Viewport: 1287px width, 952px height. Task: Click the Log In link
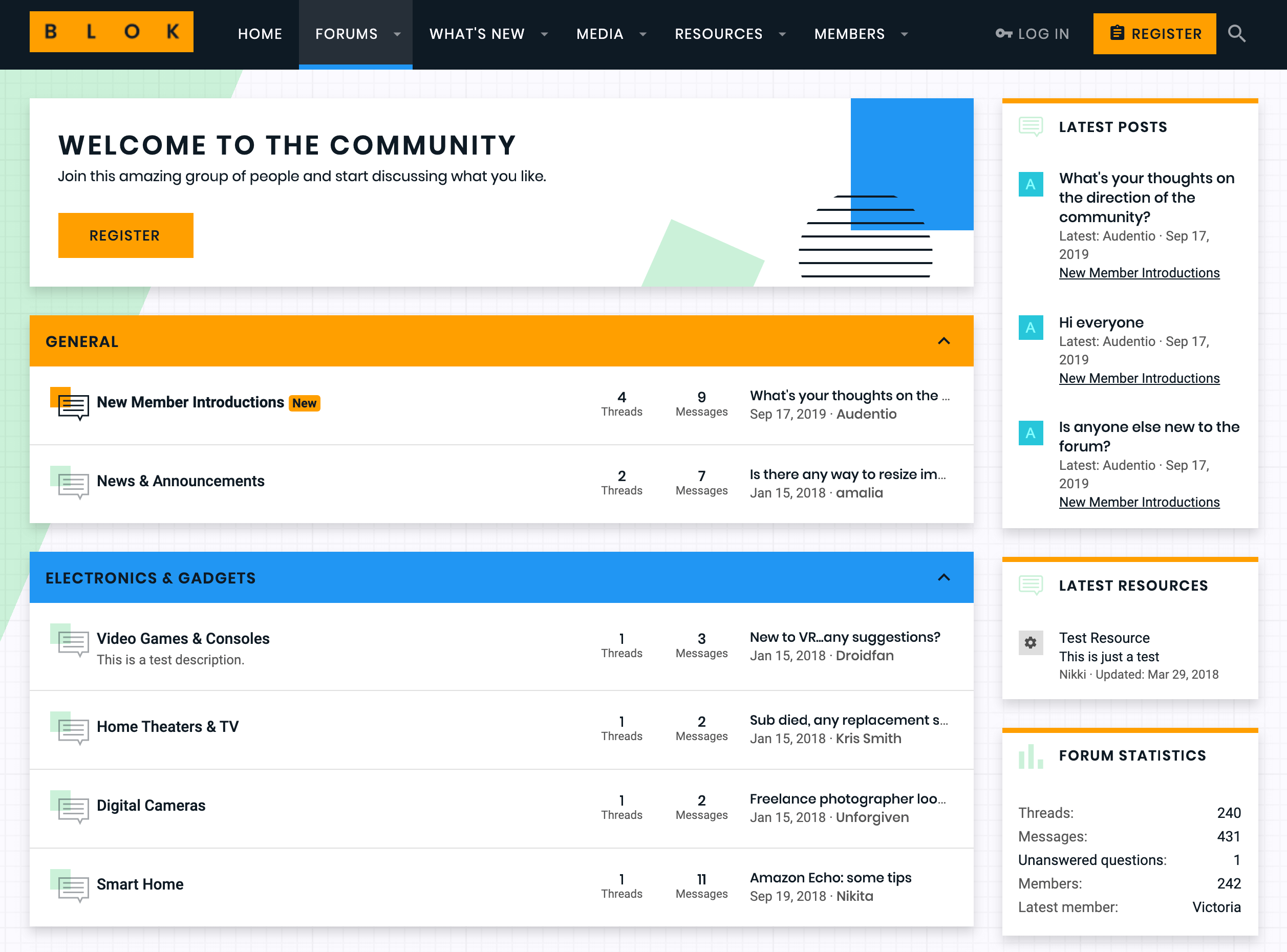click(1033, 34)
